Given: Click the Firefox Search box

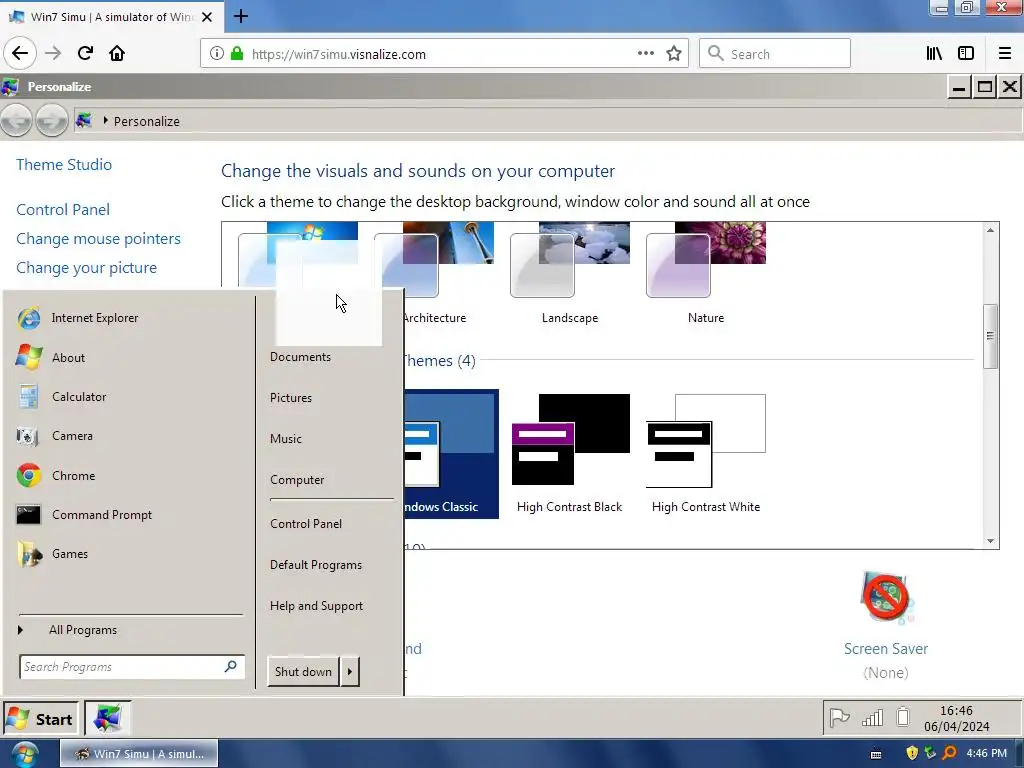Looking at the screenshot, I should [775, 54].
